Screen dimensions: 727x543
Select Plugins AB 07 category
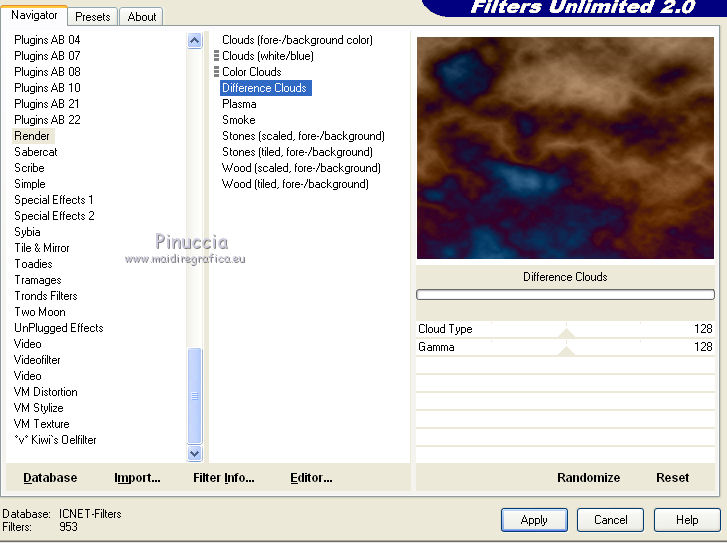[x=47, y=56]
